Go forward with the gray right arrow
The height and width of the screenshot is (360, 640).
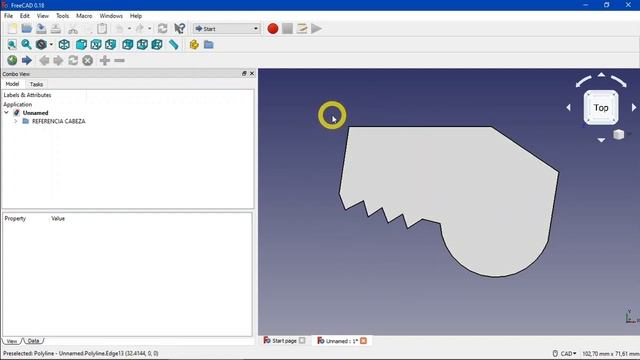click(58, 60)
